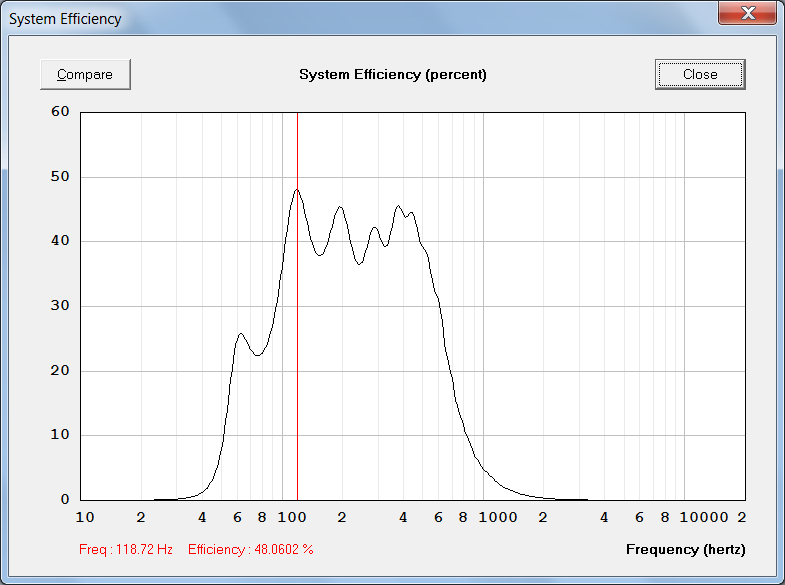Click the Frequency (hertz) axis label

pos(685,549)
